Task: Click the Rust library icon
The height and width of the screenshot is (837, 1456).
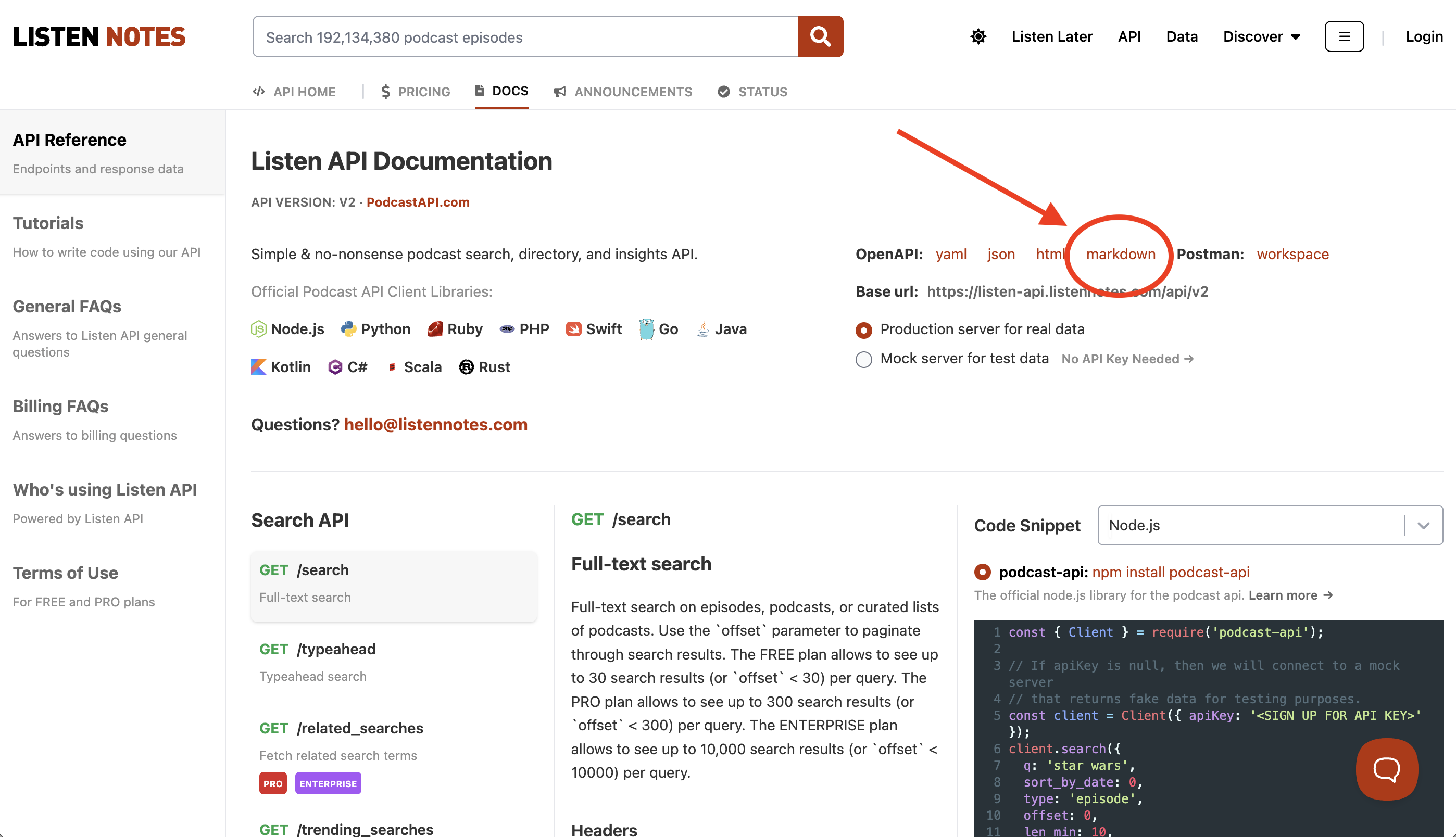Action: [x=467, y=367]
